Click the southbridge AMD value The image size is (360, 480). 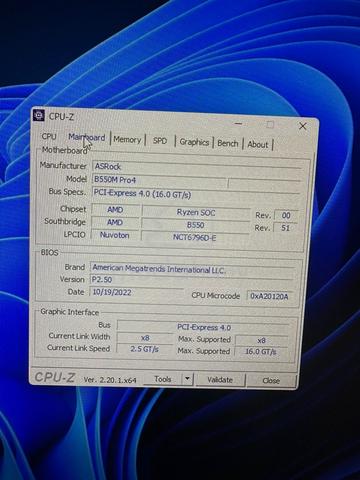click(x=115, y=222)
